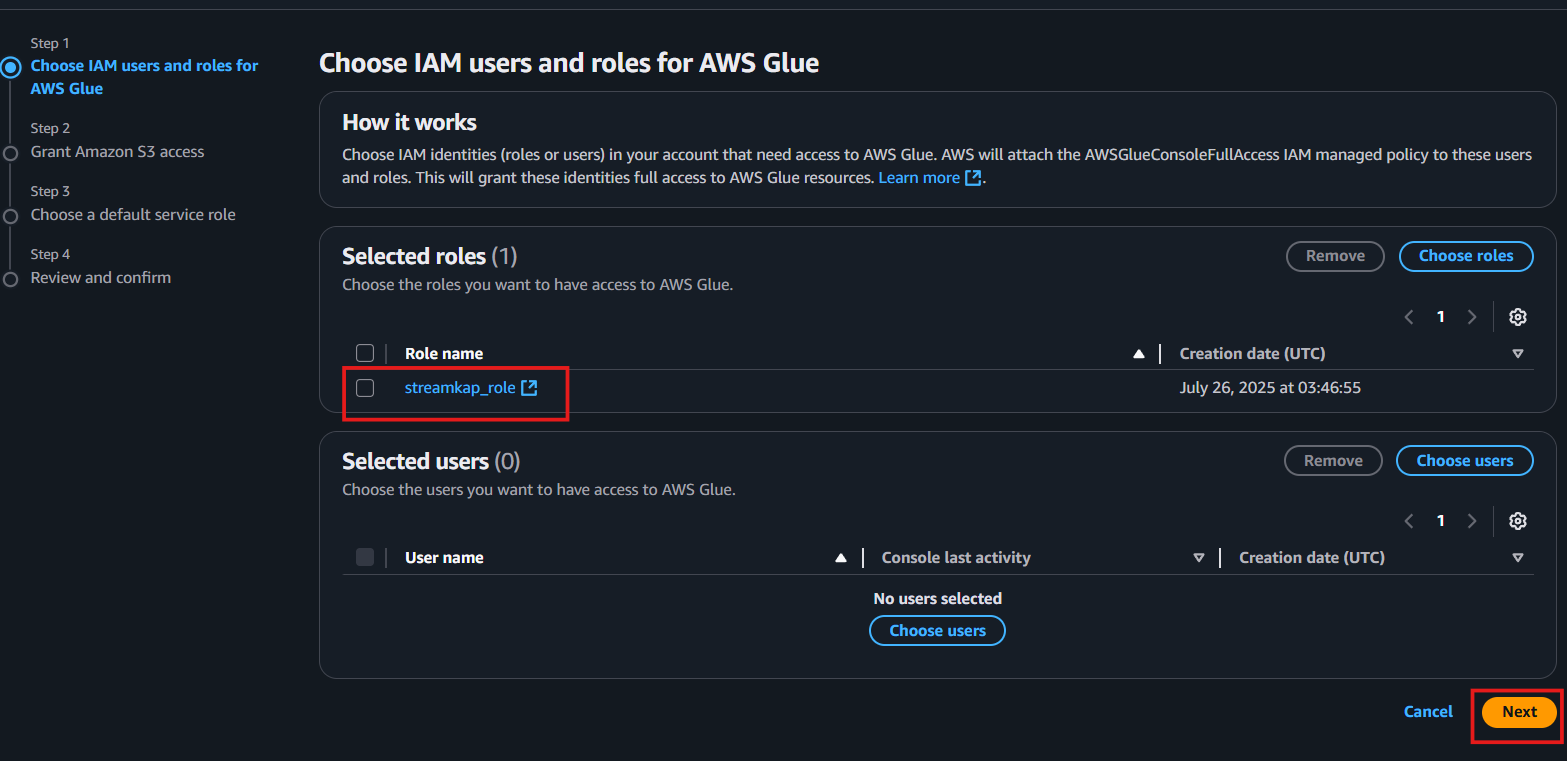Click external link icon beside Learn more
Viewport: 1567px width, 761px height.
click(973, 178)
